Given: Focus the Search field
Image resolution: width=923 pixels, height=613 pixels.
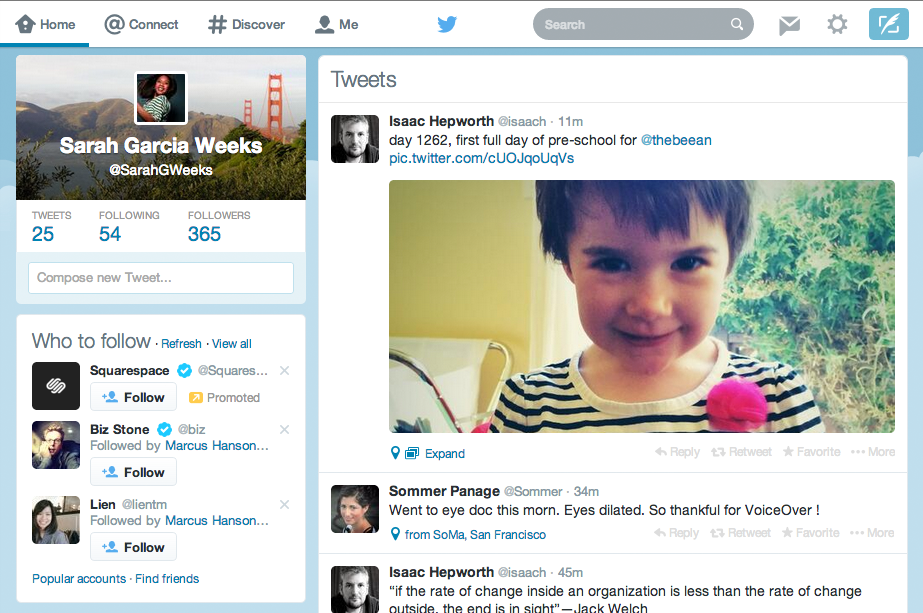Looking at the screenshot, I should click(643, 24).
